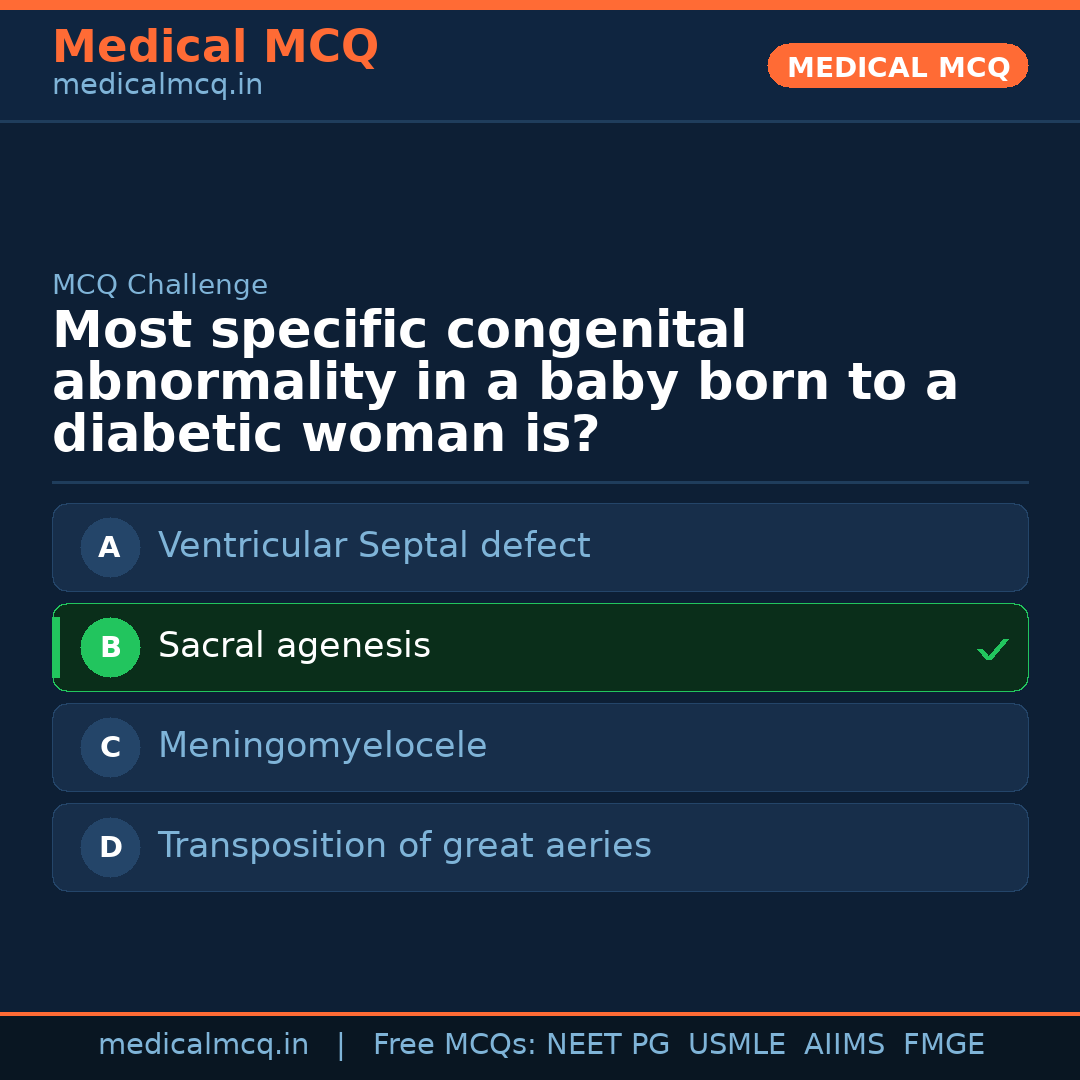Select the letter A circle badge
This screenshot has height=1080, width=1080.
point(110,547)
